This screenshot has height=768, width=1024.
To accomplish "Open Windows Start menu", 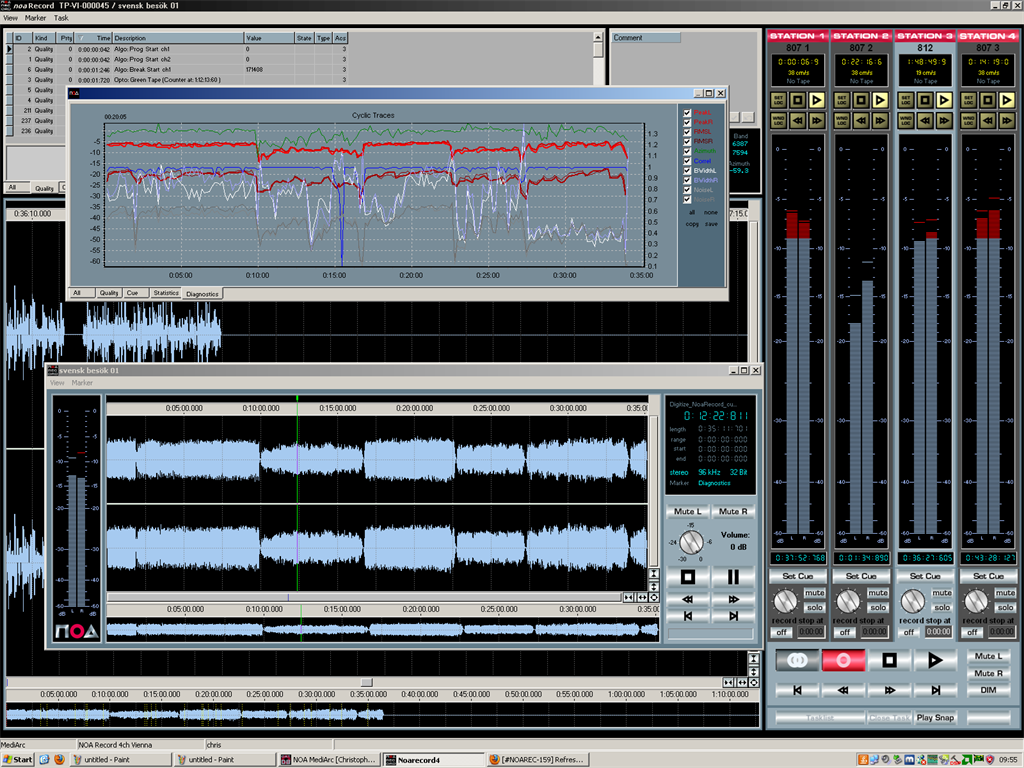I will click(x=18, y=759).
